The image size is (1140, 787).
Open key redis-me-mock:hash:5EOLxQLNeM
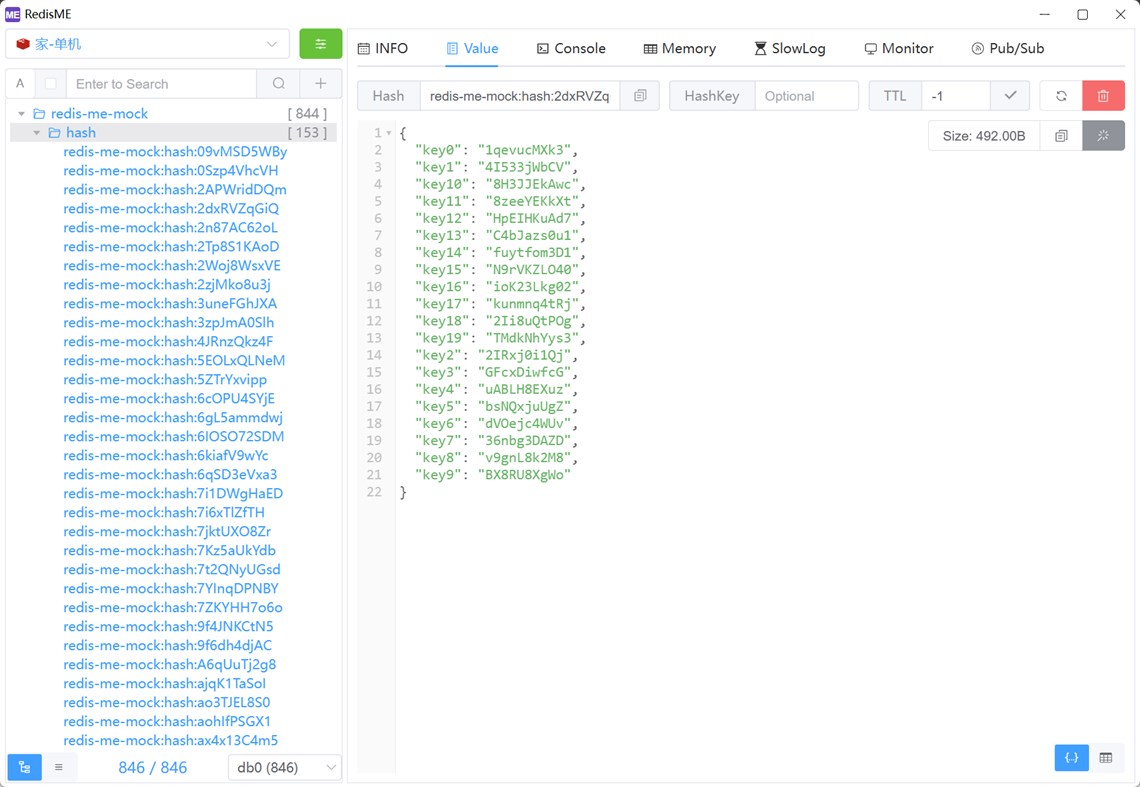(174, 361)
